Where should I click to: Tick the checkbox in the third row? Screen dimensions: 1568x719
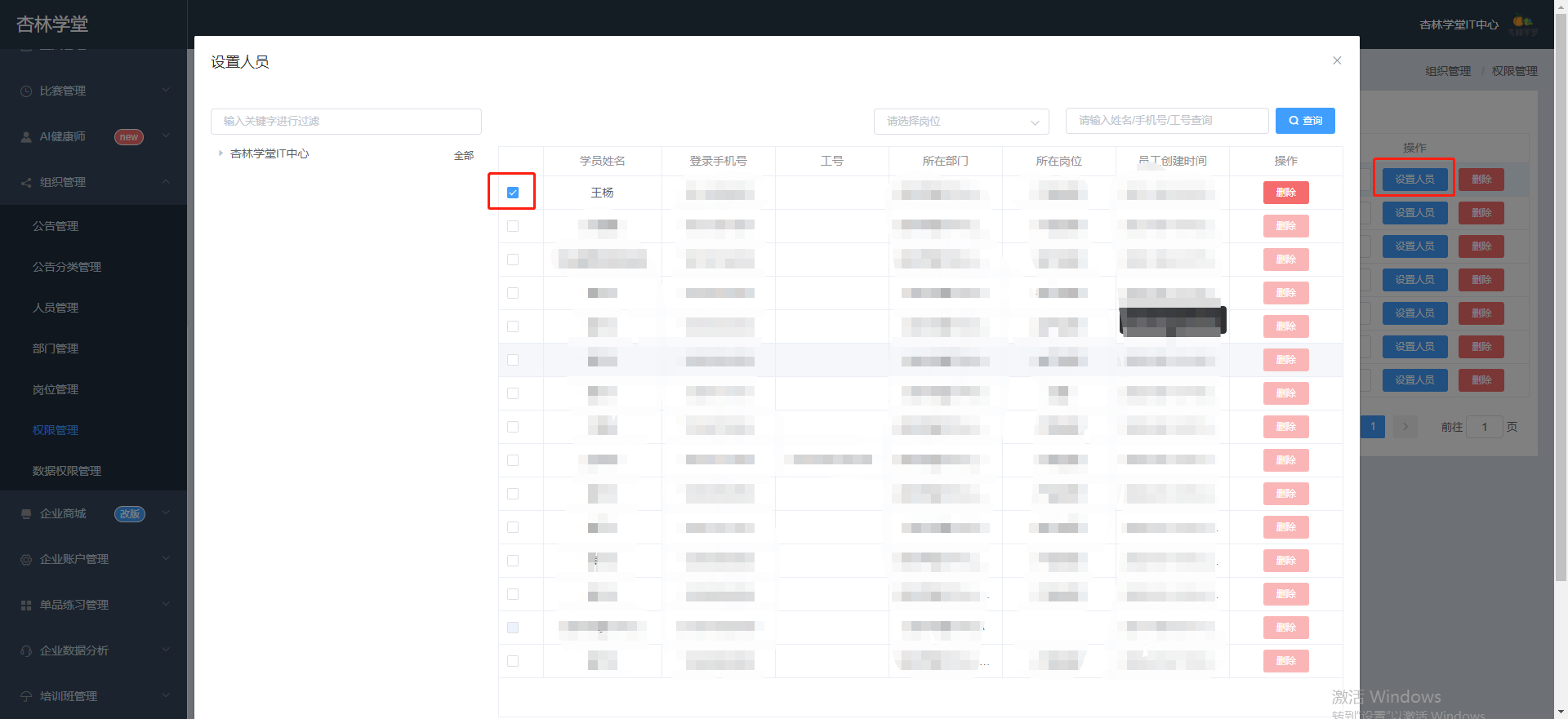pos(513,260)
